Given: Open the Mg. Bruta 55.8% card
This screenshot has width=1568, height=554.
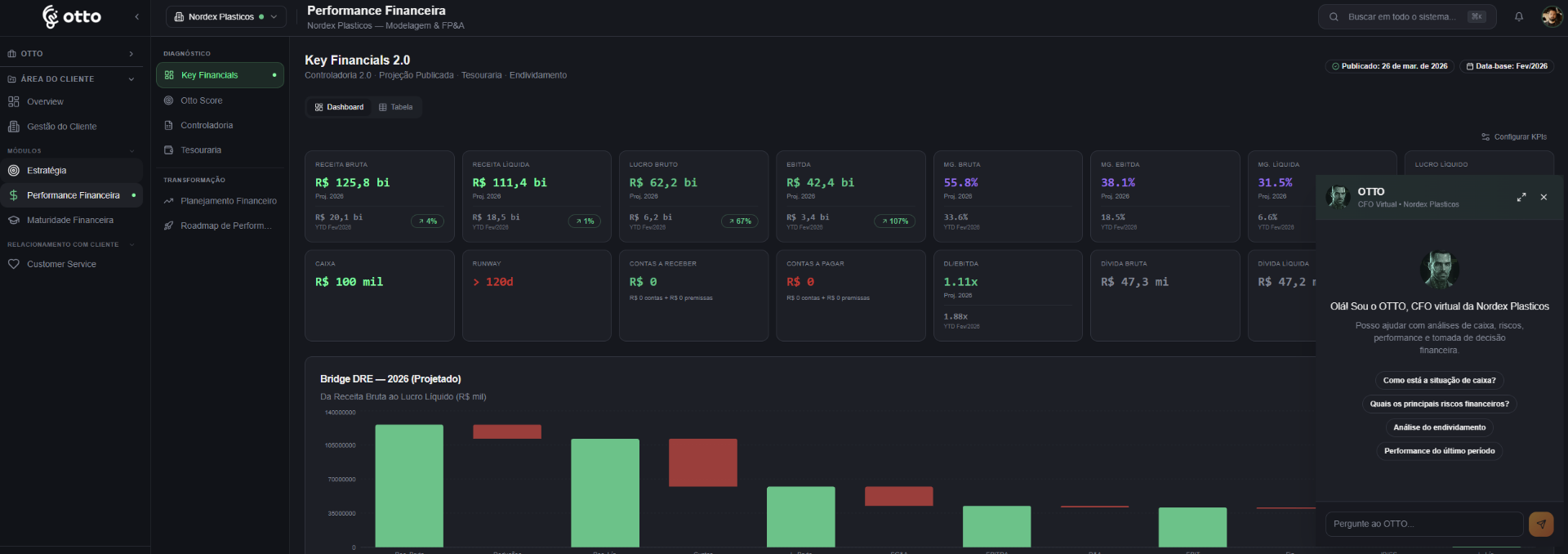Looking at the screenshot, I should click(x=1008, y=196).
